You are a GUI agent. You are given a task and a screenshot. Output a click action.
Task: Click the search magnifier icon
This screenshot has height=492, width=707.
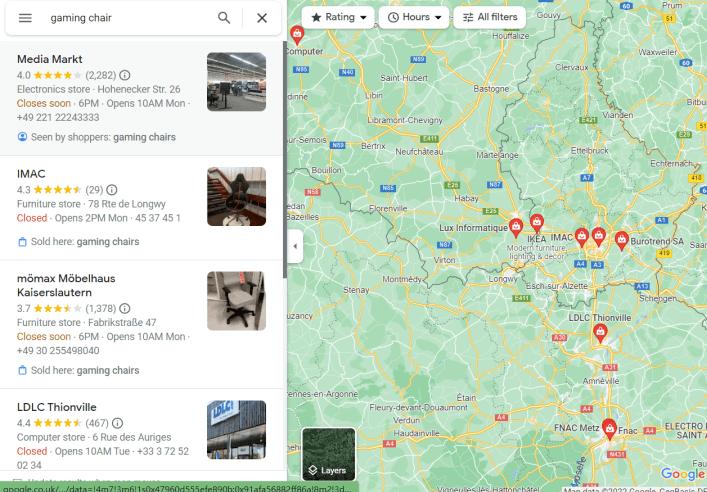[224, 18]
